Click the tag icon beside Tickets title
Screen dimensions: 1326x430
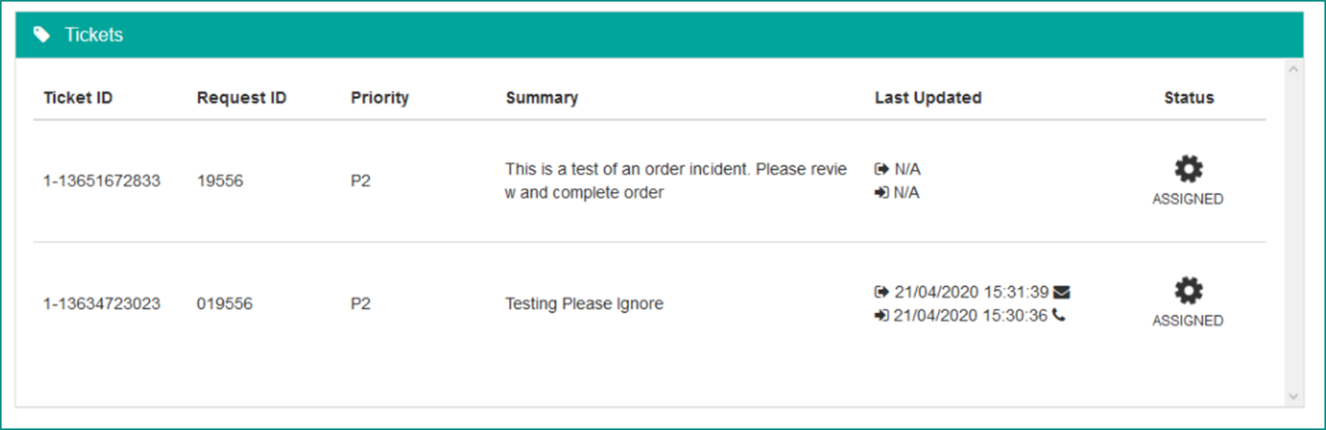coord(41,35)
